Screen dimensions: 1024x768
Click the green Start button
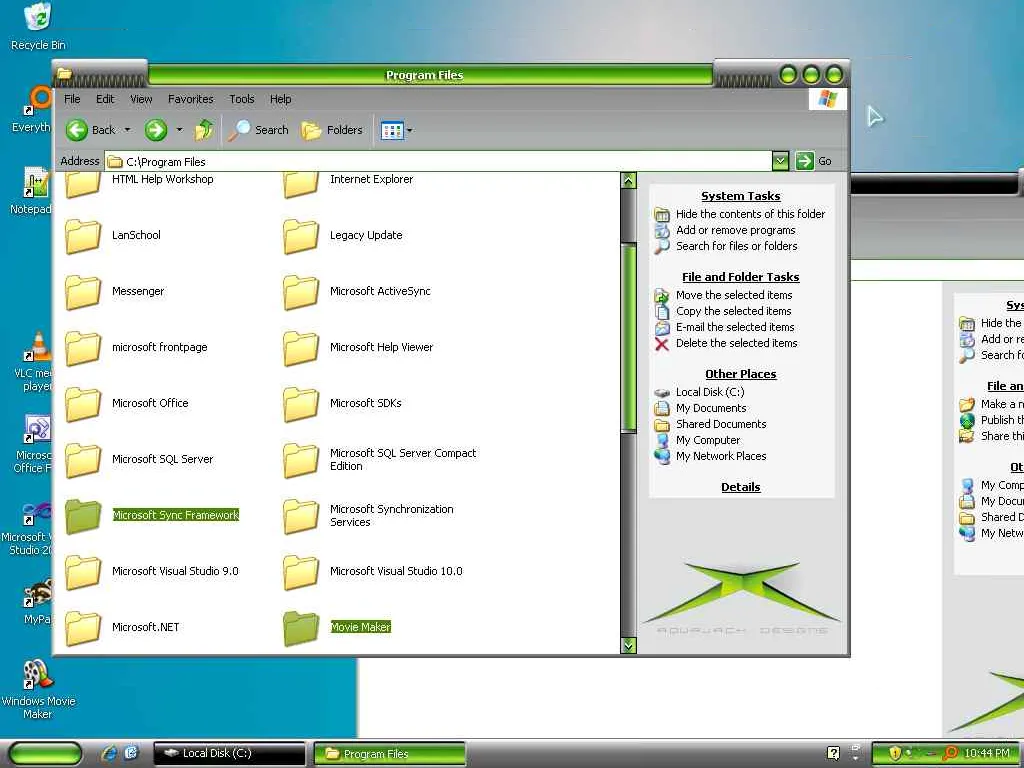coord(44,754)
